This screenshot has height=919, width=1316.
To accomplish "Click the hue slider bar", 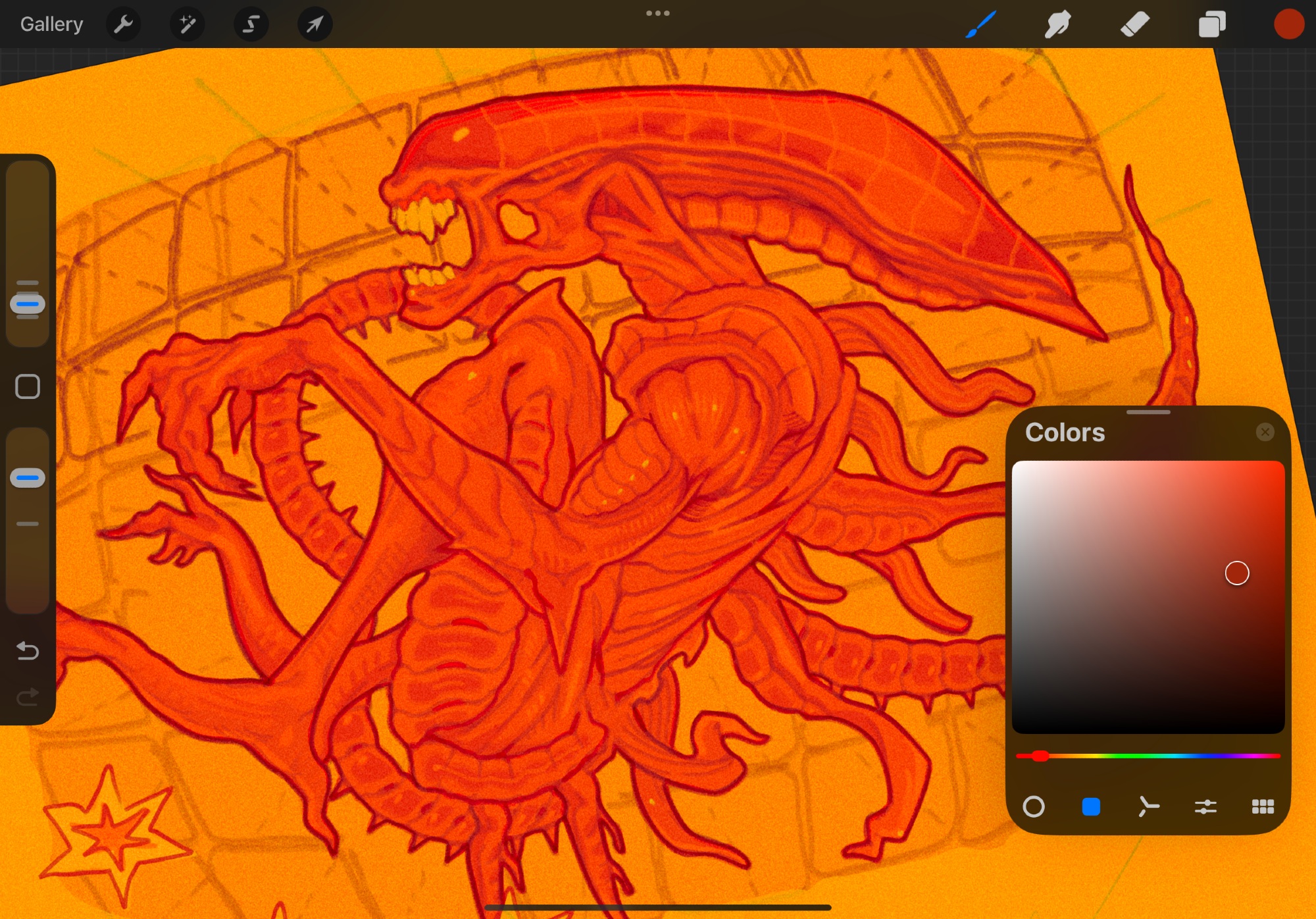I will tap(1148, 756).
